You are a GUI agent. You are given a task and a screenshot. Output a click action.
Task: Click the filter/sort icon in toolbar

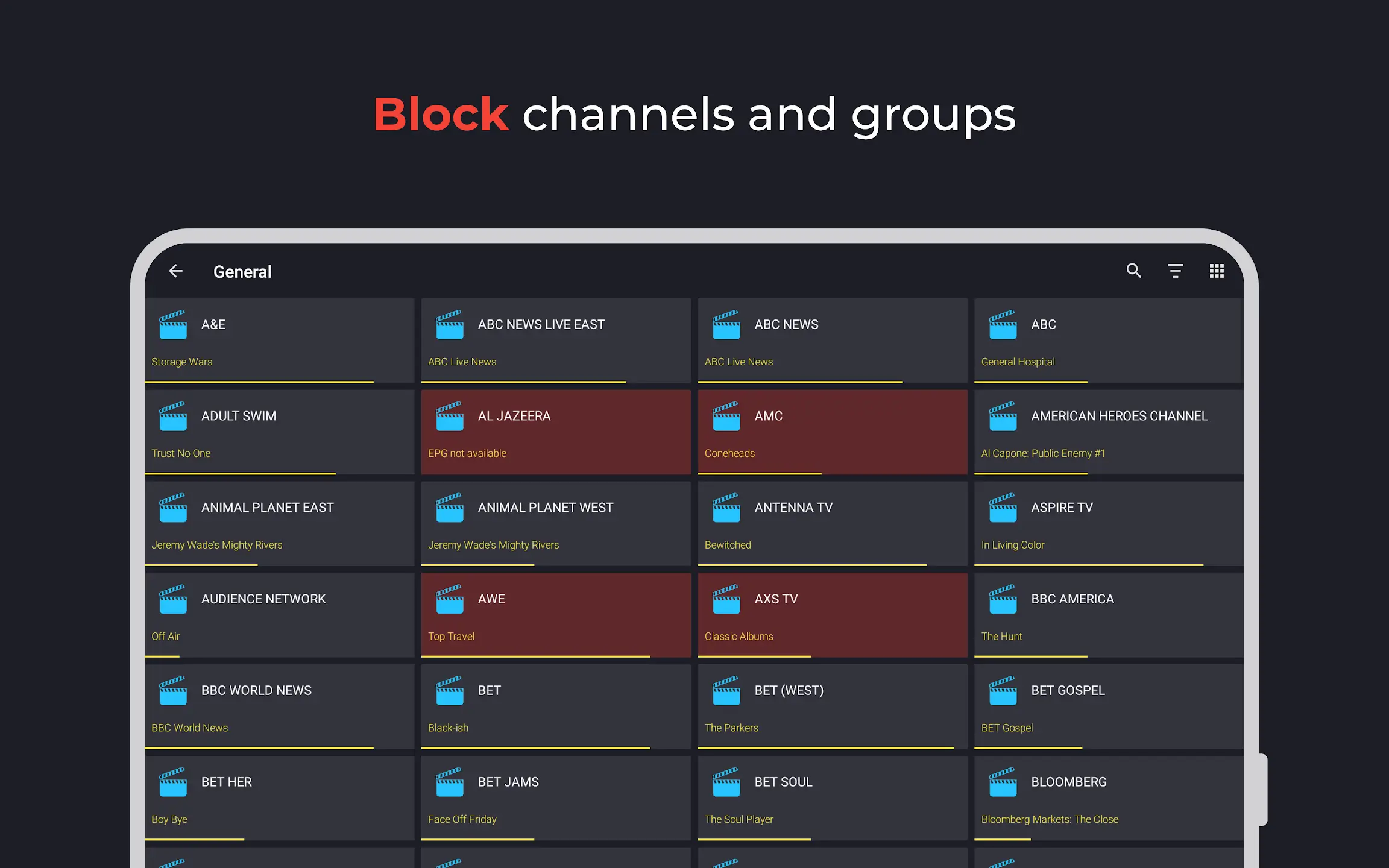pos(1175,271)
